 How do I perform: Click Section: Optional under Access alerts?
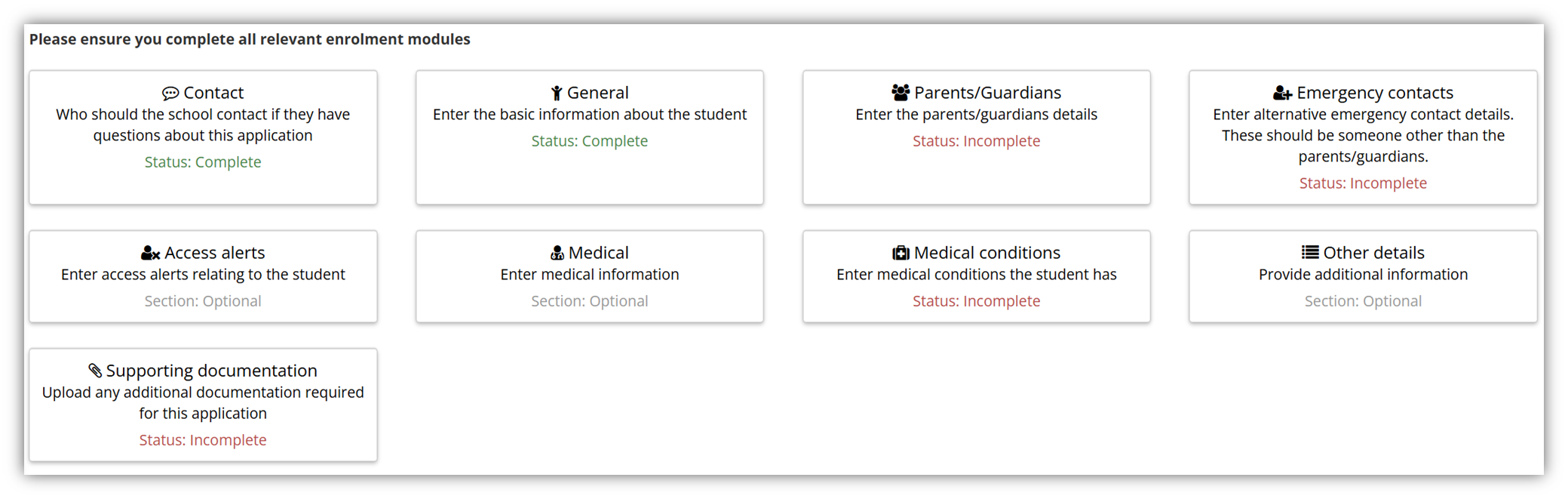[203, 301]
